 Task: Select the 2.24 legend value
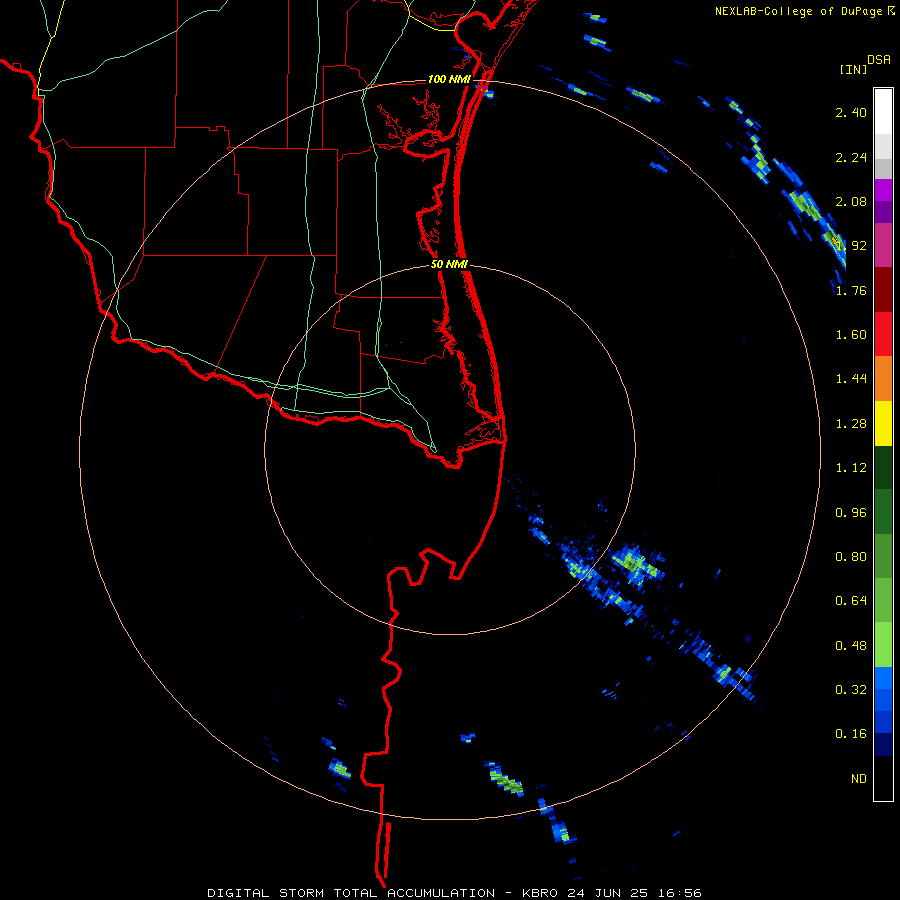point(851,157)
